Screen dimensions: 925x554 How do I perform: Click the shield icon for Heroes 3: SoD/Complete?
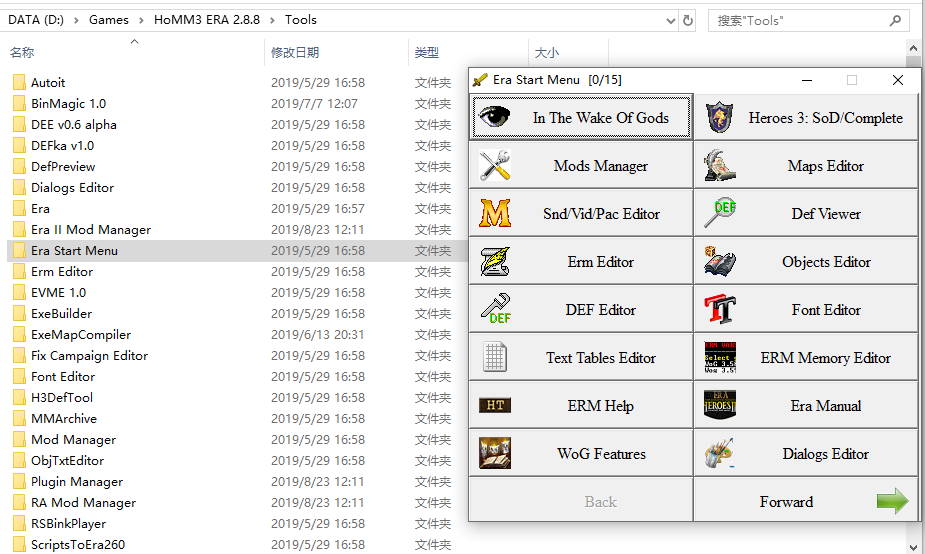point(720,117)
